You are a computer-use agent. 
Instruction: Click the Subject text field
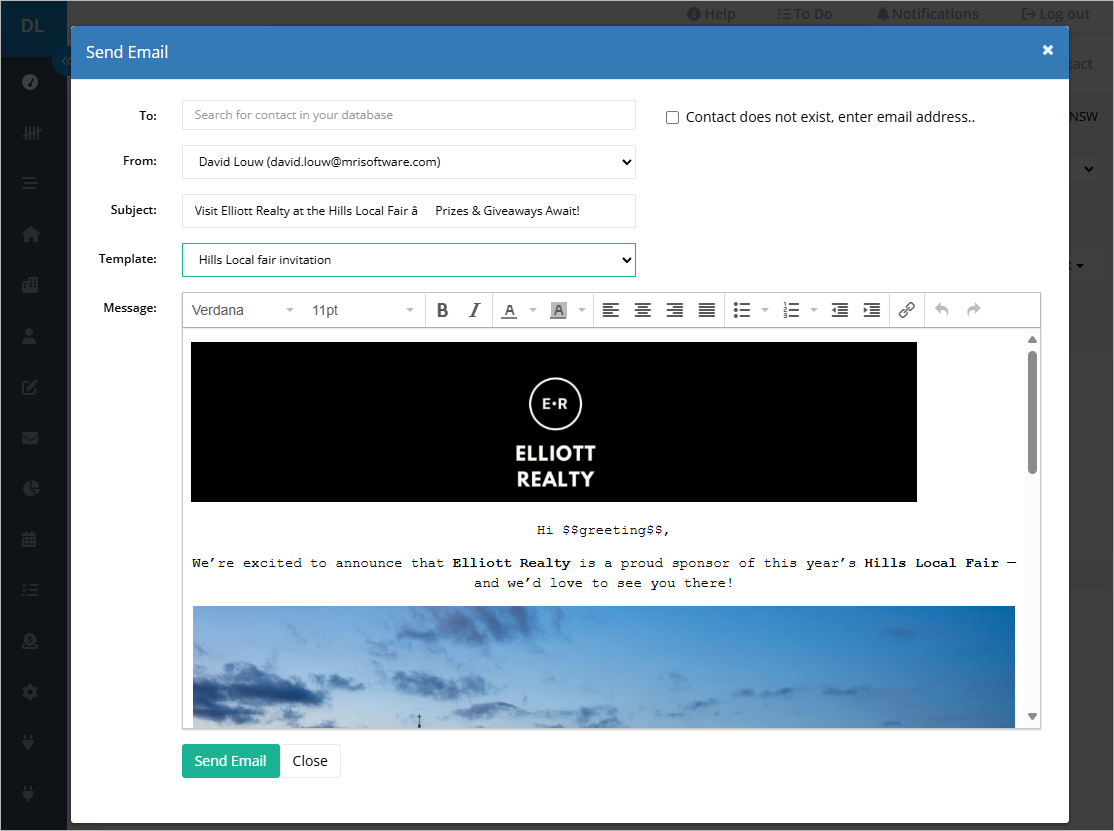(409, 211)
